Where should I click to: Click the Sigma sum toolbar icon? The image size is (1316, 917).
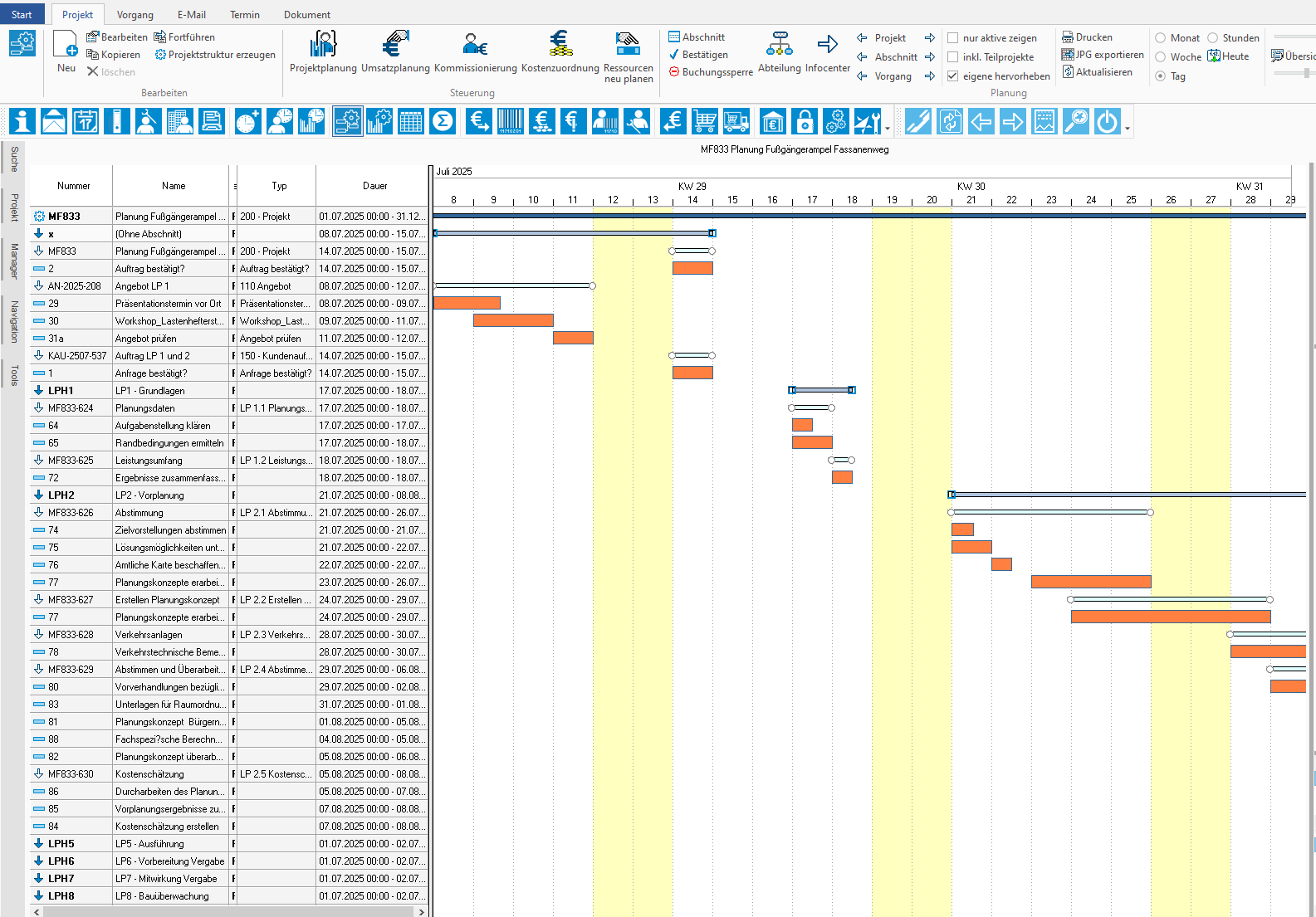(443, 121)
